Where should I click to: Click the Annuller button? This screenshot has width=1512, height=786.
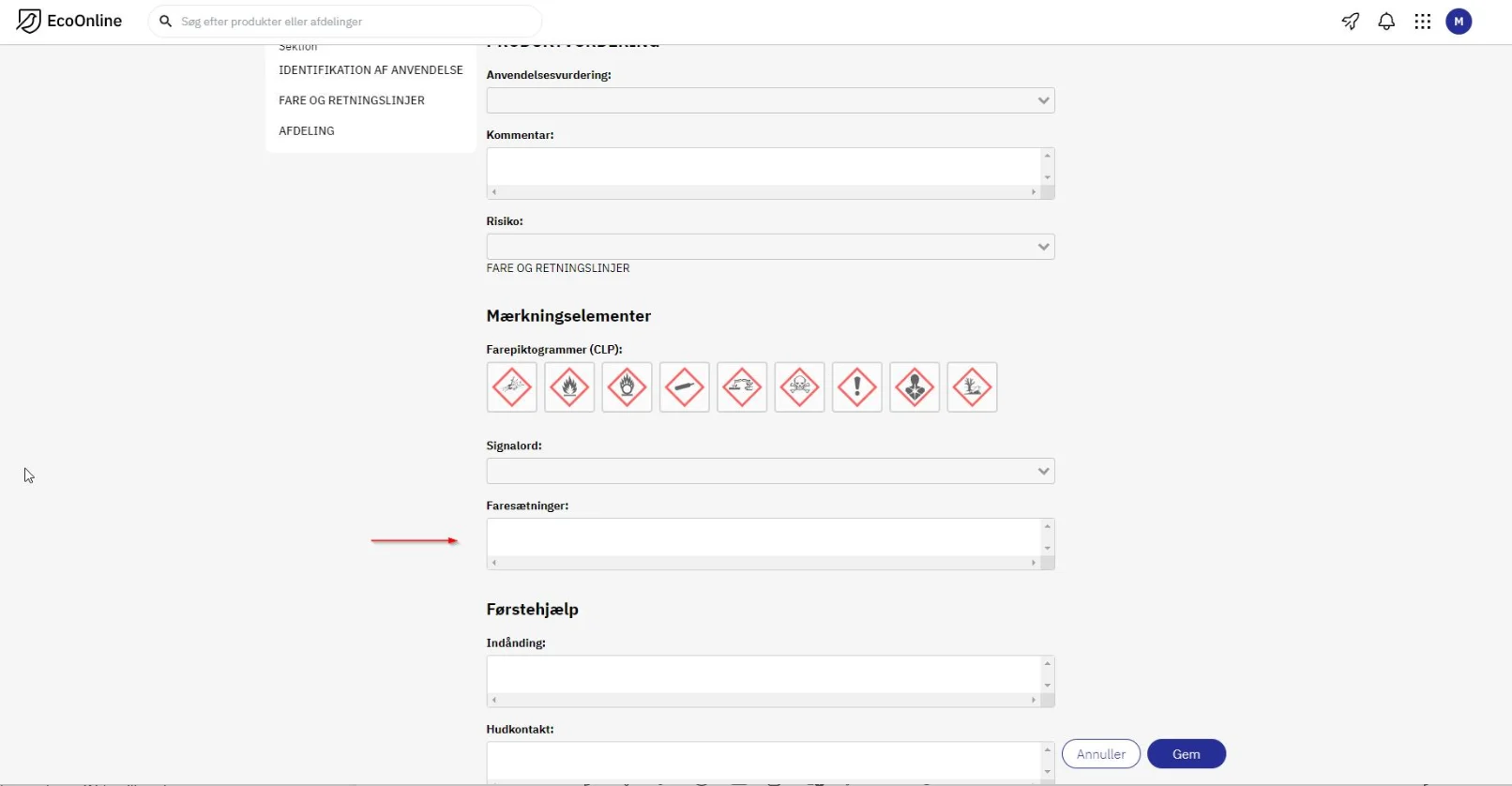(1101, 754)
